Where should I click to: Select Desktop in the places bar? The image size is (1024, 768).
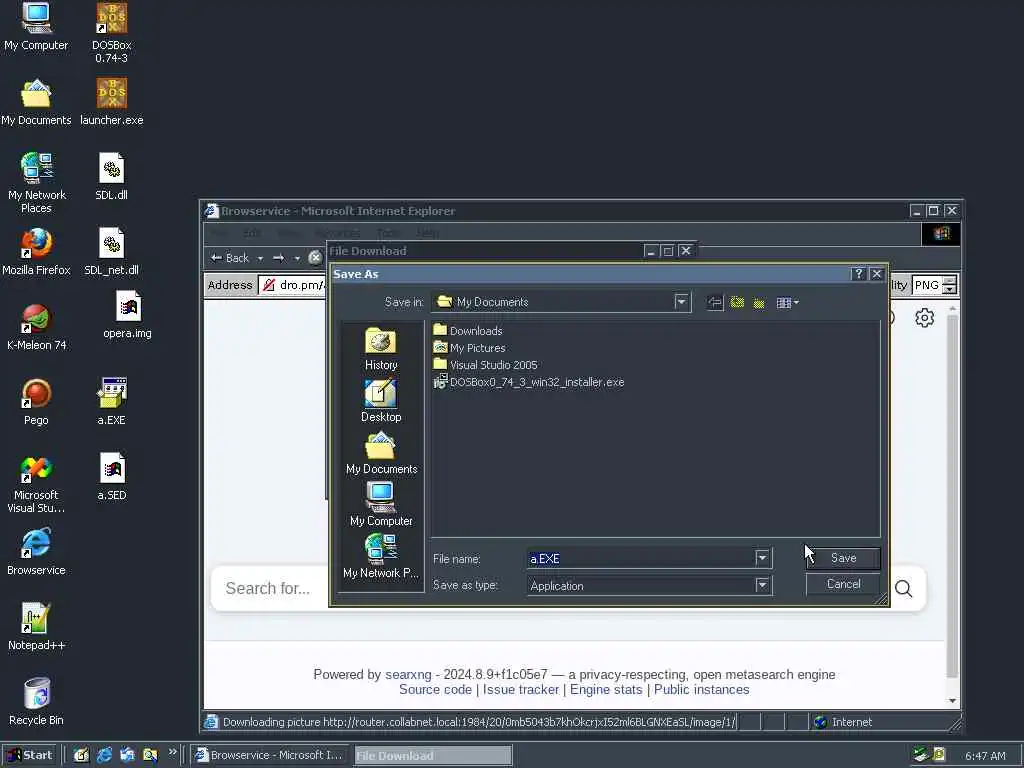tap(381, 401)
